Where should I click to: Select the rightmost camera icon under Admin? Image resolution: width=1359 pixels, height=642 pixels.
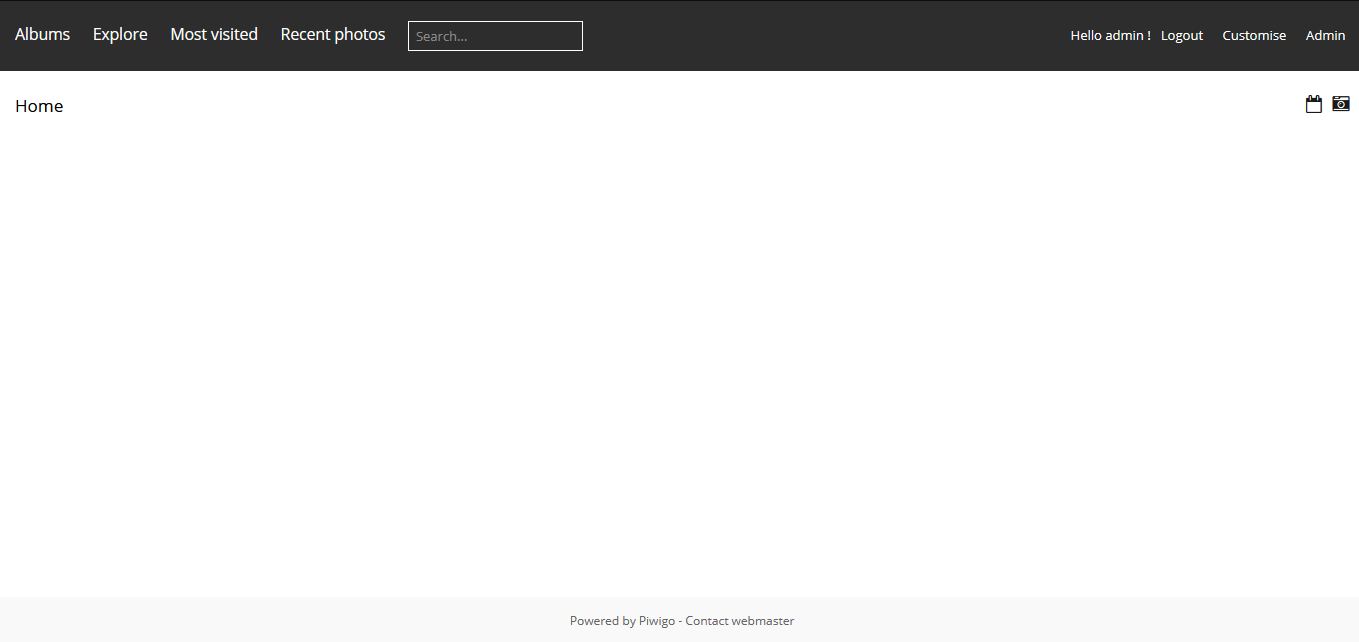point(1341,104)
